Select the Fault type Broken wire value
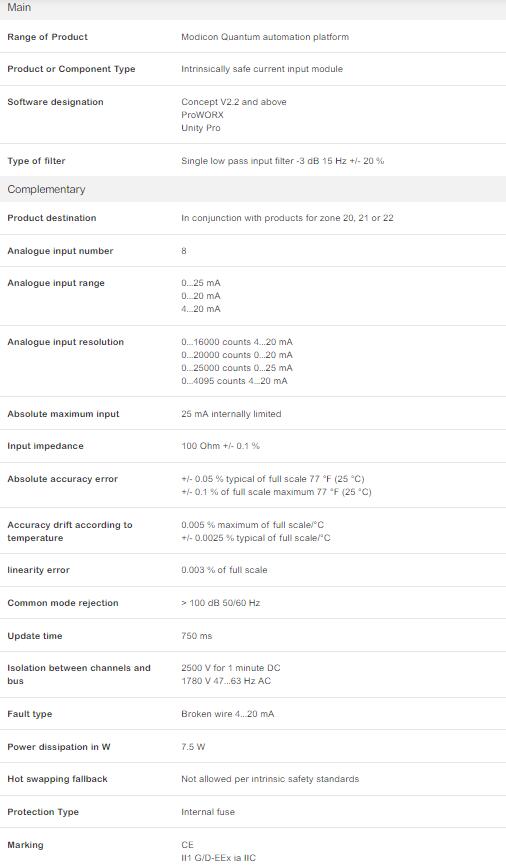The height and width of the screenshot is (867, 506). coord(227,714)
